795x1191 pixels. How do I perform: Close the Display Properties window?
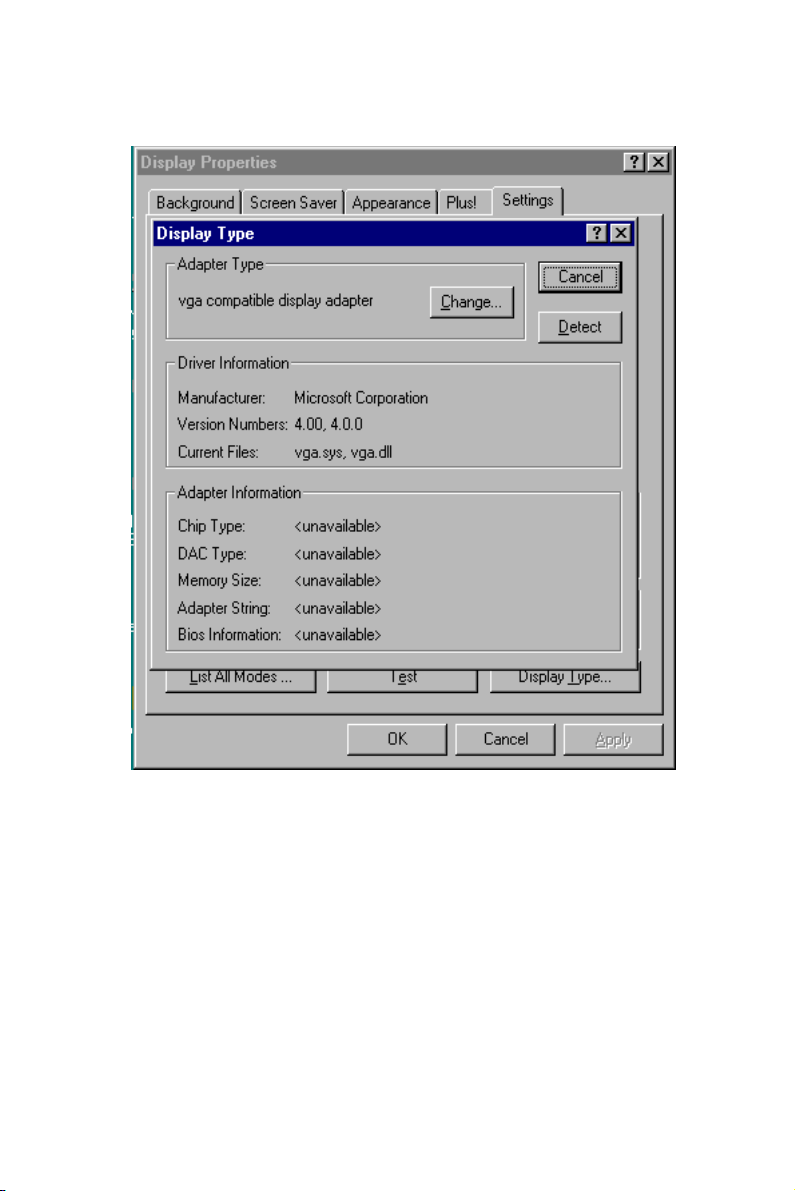(x=658, y=162)
